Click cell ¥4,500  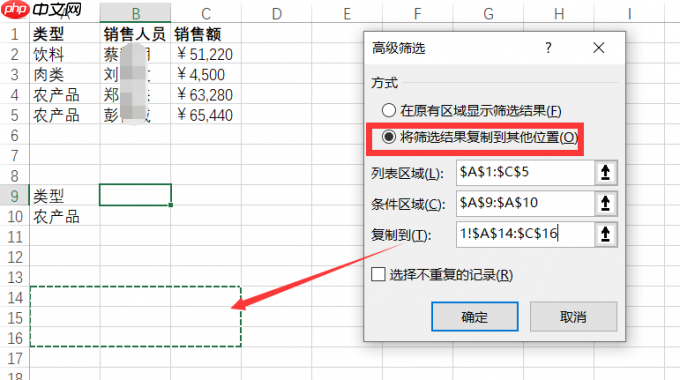(x=206, y=75)
